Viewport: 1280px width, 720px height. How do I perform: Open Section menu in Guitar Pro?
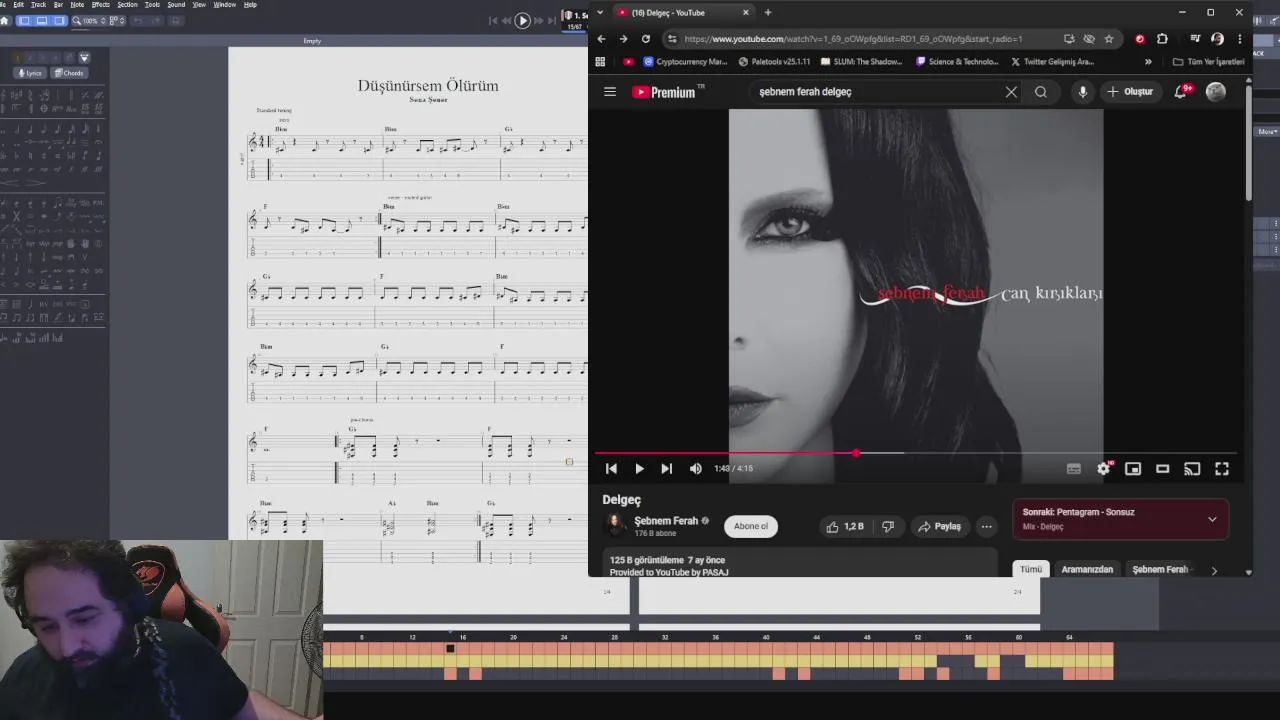point(127,4)
